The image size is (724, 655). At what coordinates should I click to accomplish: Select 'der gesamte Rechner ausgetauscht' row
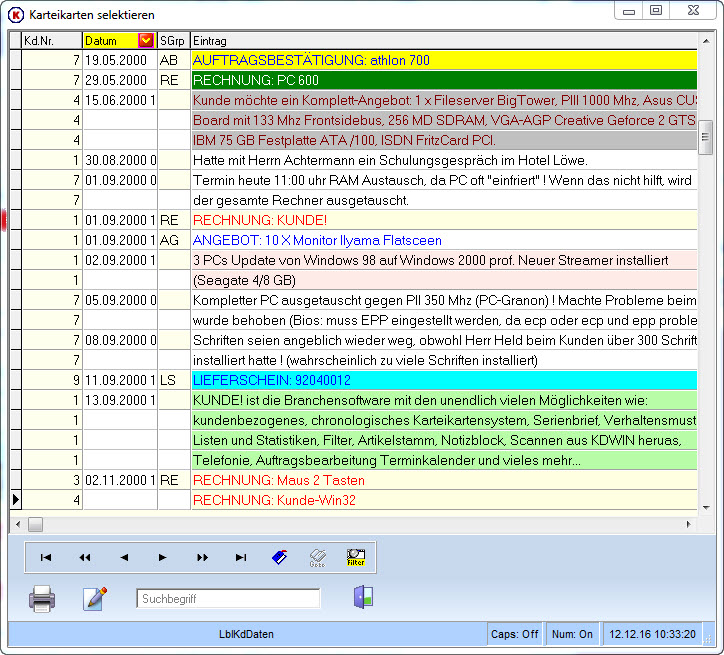coord(444,200)
